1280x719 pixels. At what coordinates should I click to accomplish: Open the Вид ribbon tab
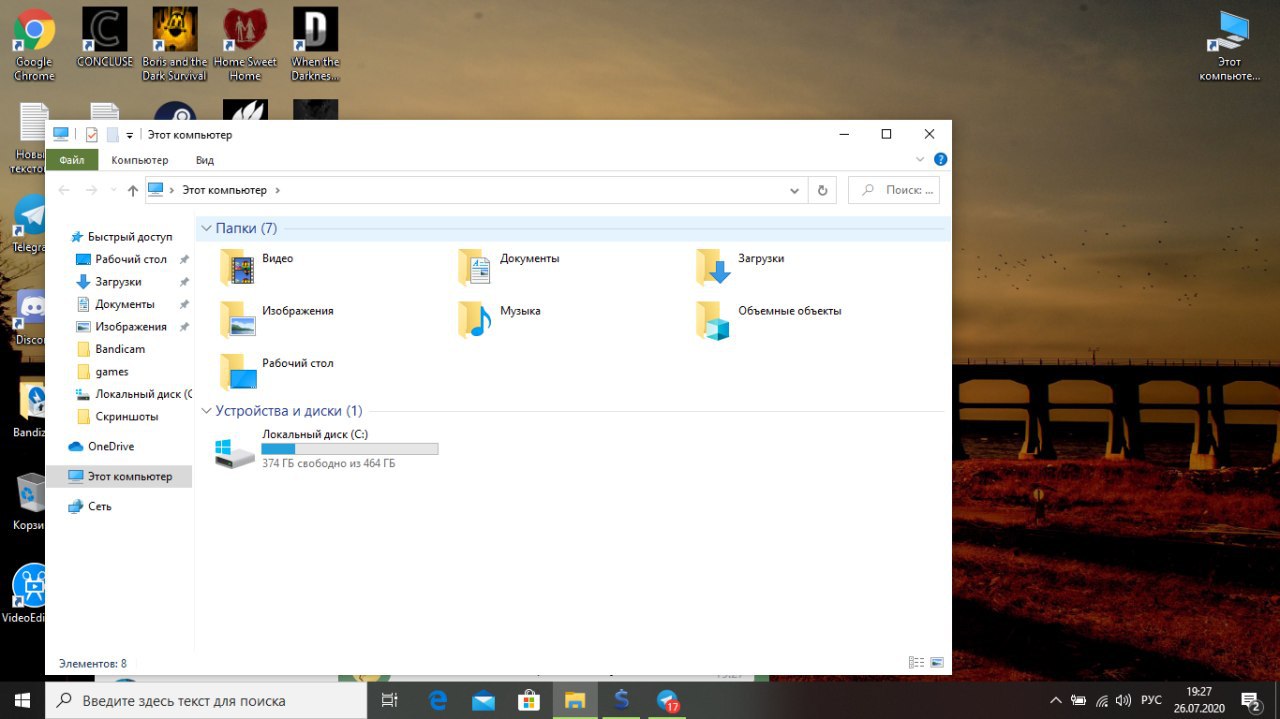205,160
